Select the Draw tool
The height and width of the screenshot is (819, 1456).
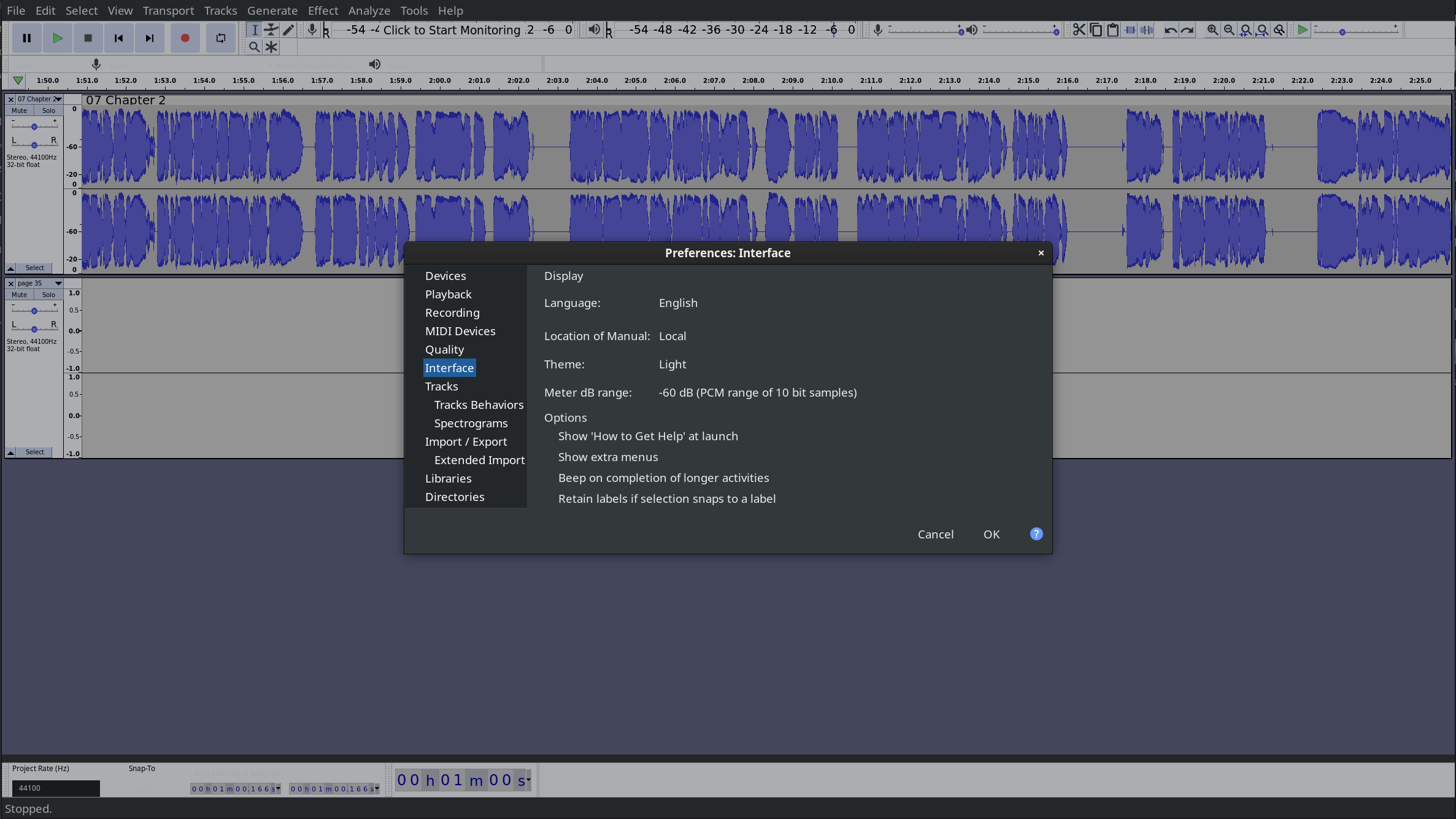(288, 29)
